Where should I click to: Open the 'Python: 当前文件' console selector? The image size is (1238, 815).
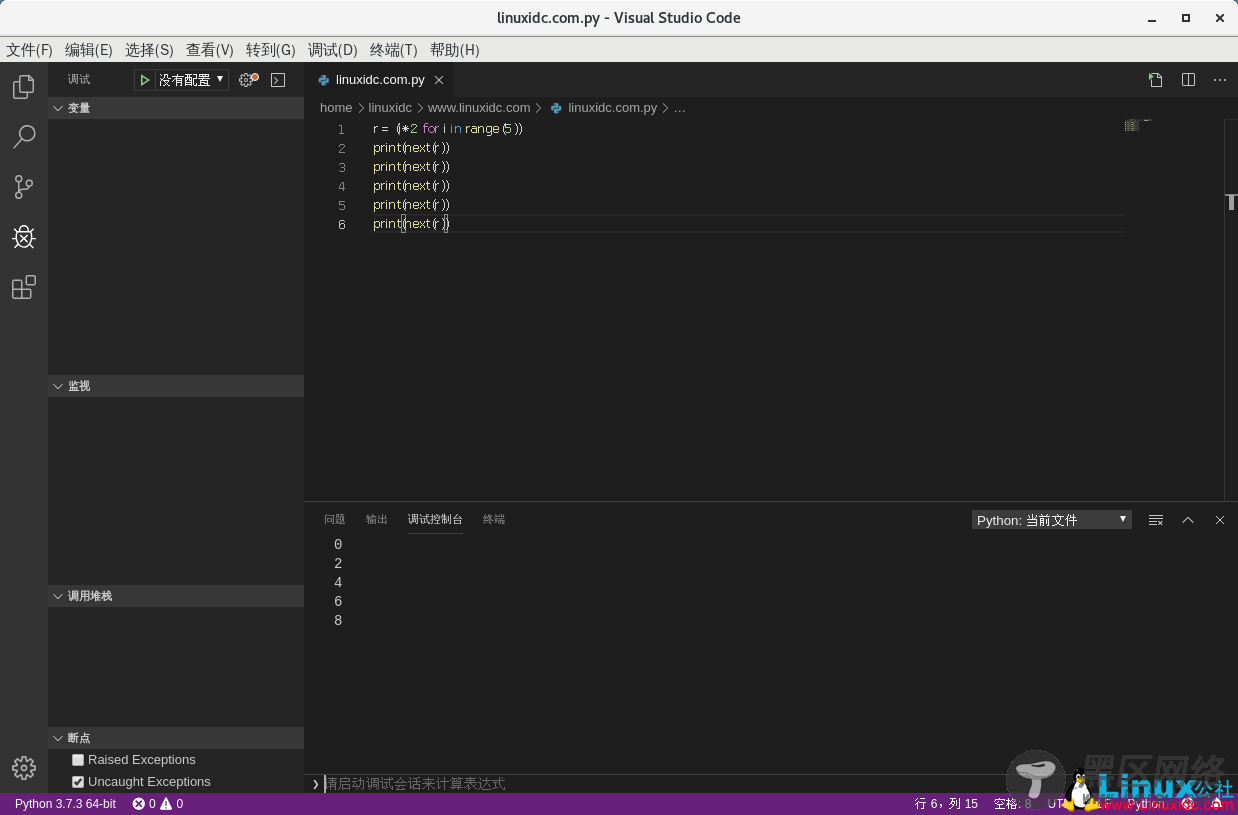[1051, 520]
